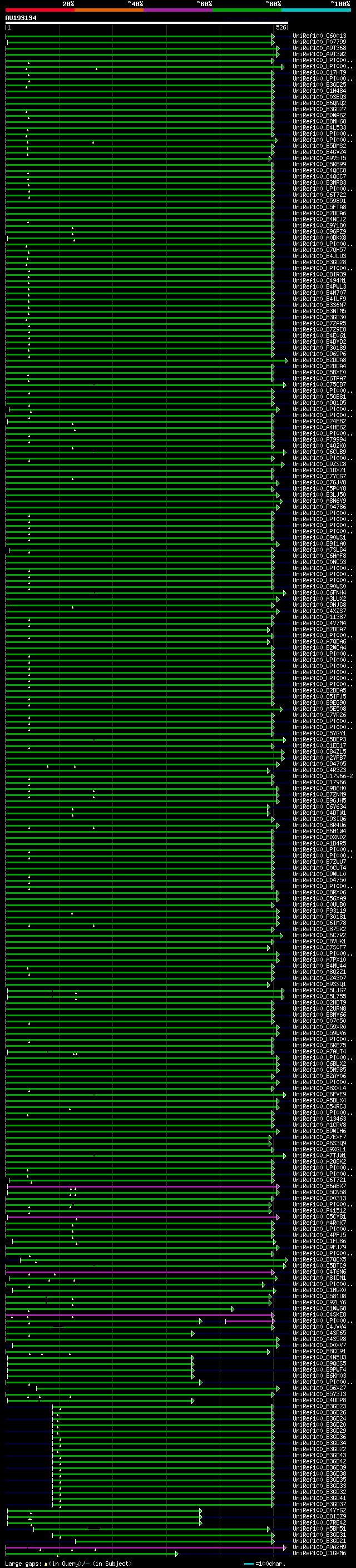Select the UniRef100_A0DKX8 hit label
The height and width of the screenshot is (1568, 356).
tap(319, 238)
